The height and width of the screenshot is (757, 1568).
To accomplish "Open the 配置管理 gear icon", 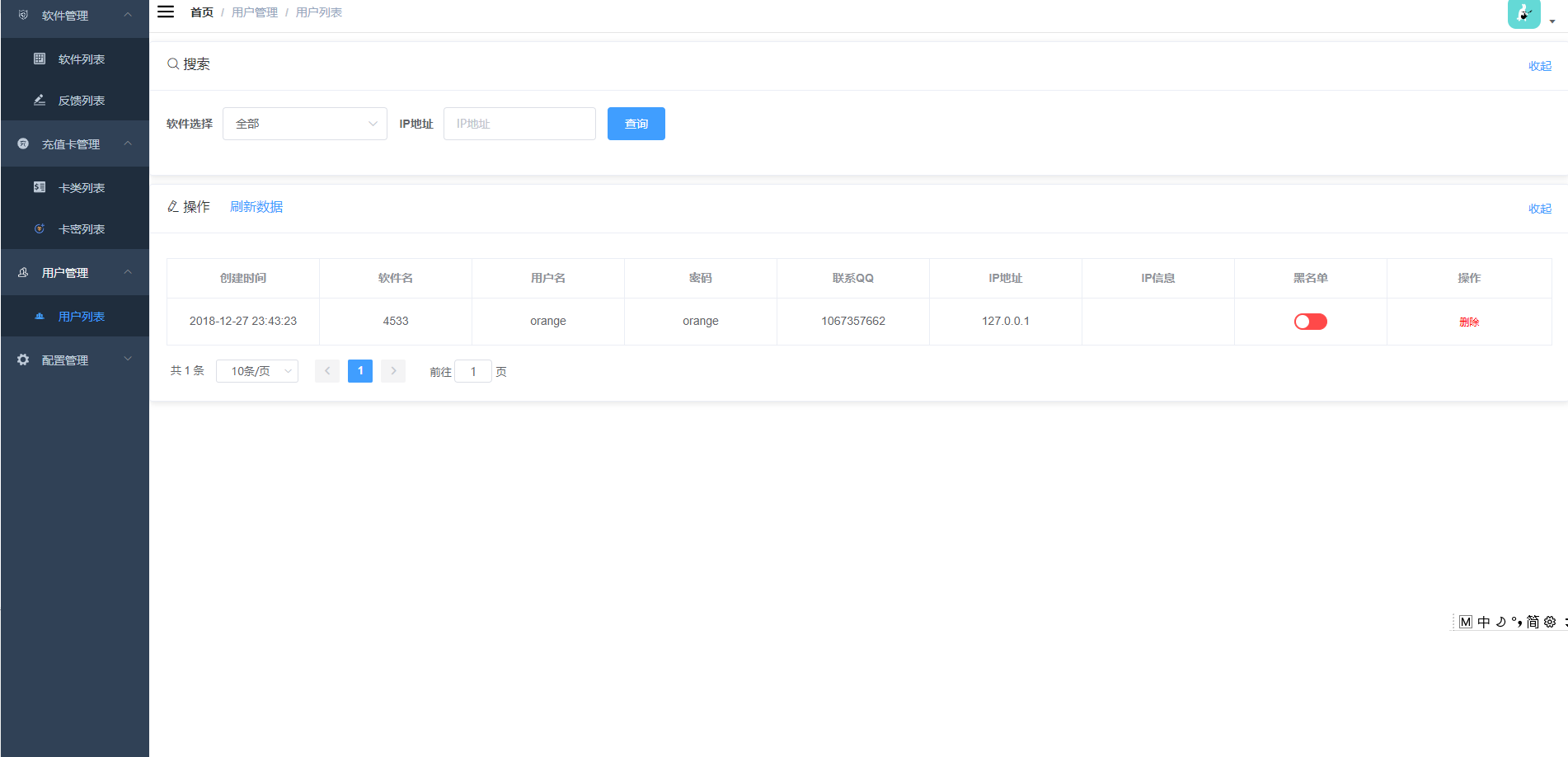I will [22, 359].
